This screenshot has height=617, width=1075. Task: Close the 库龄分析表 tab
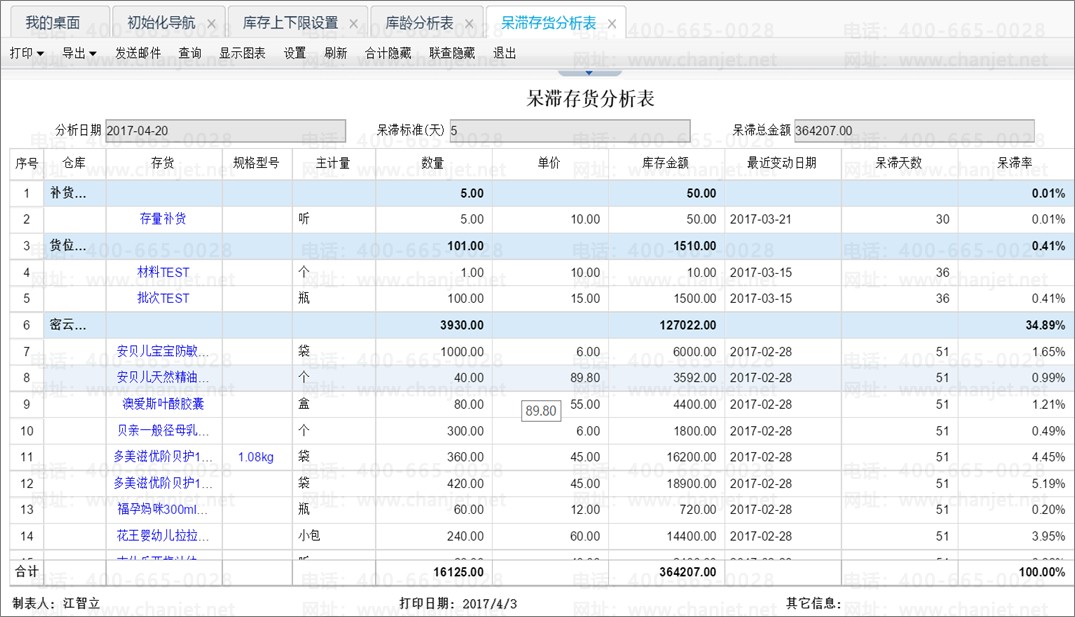click(468, 23)
